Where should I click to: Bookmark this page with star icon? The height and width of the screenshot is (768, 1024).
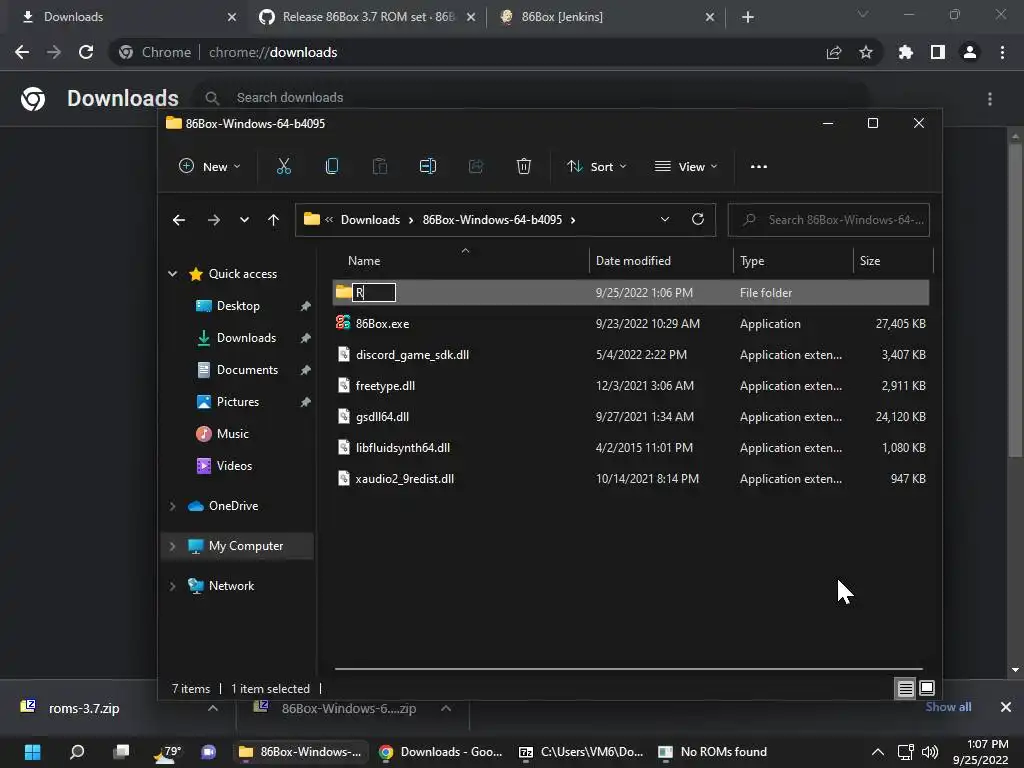pos(866,52)
